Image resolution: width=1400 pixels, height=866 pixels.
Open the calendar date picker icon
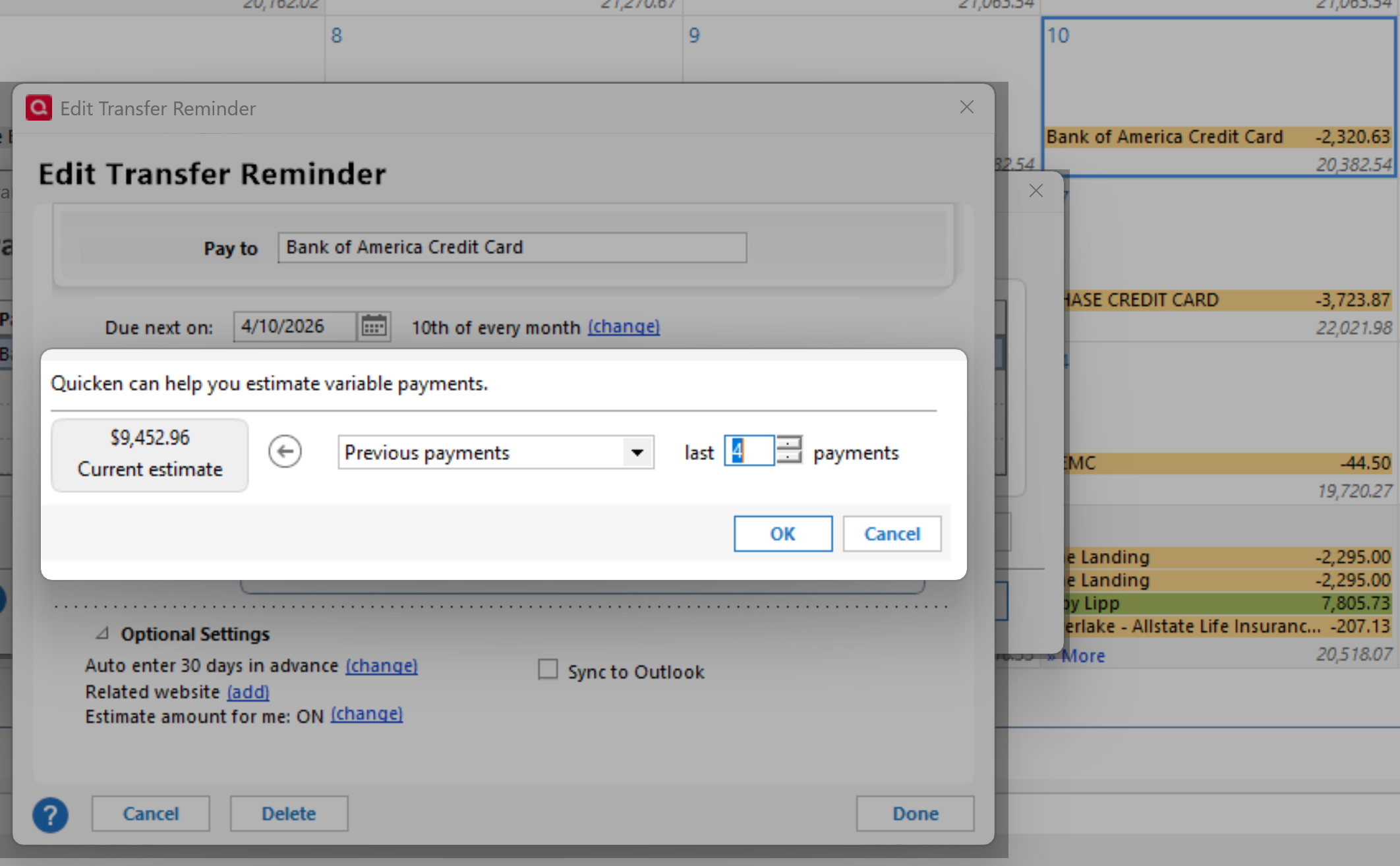pos(374,326)
